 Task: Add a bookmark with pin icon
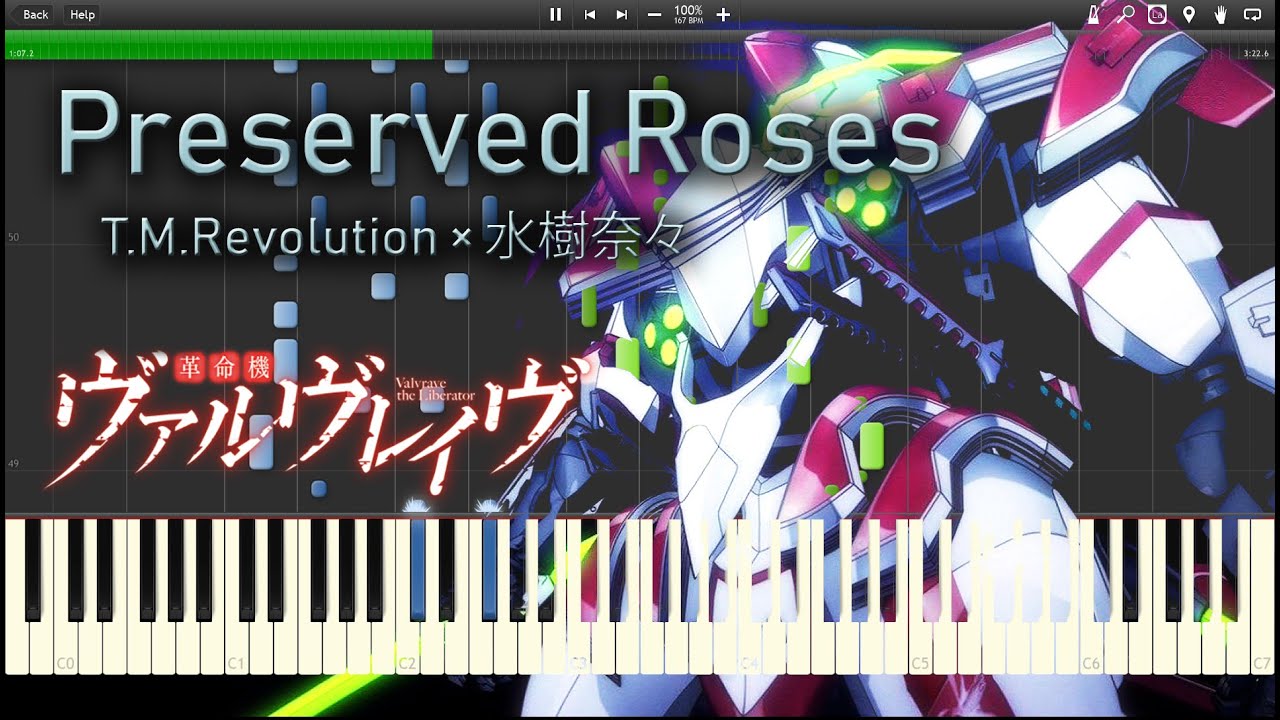click(x=1189, y=14)
